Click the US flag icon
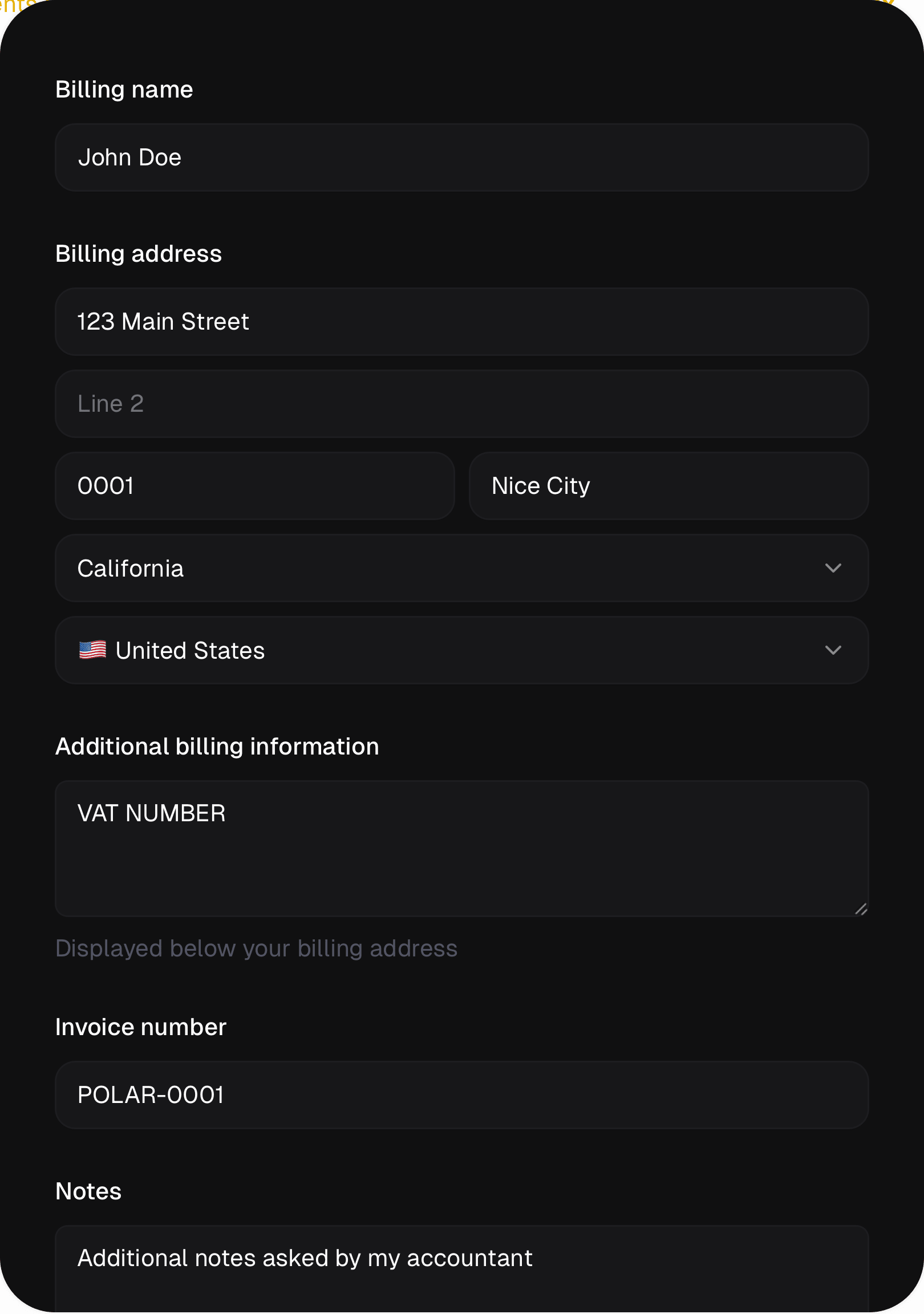The width and height of the screenshot is (924, 1314). coord(93,650)
